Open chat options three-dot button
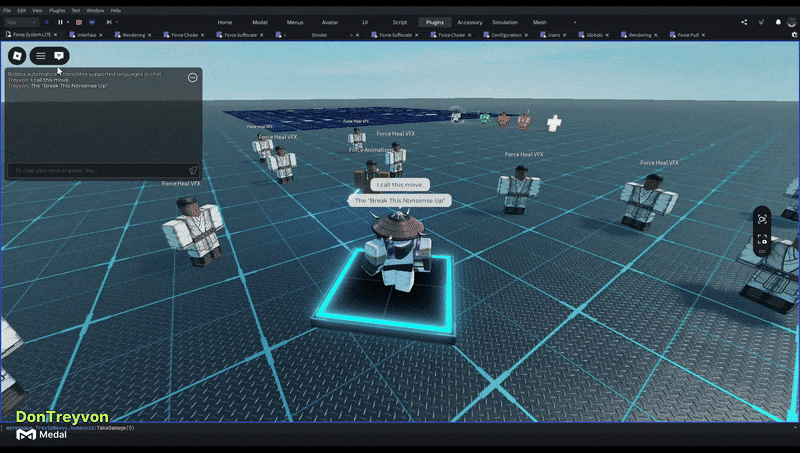This screenshot has height=453, width=800. tap(192, 77)
